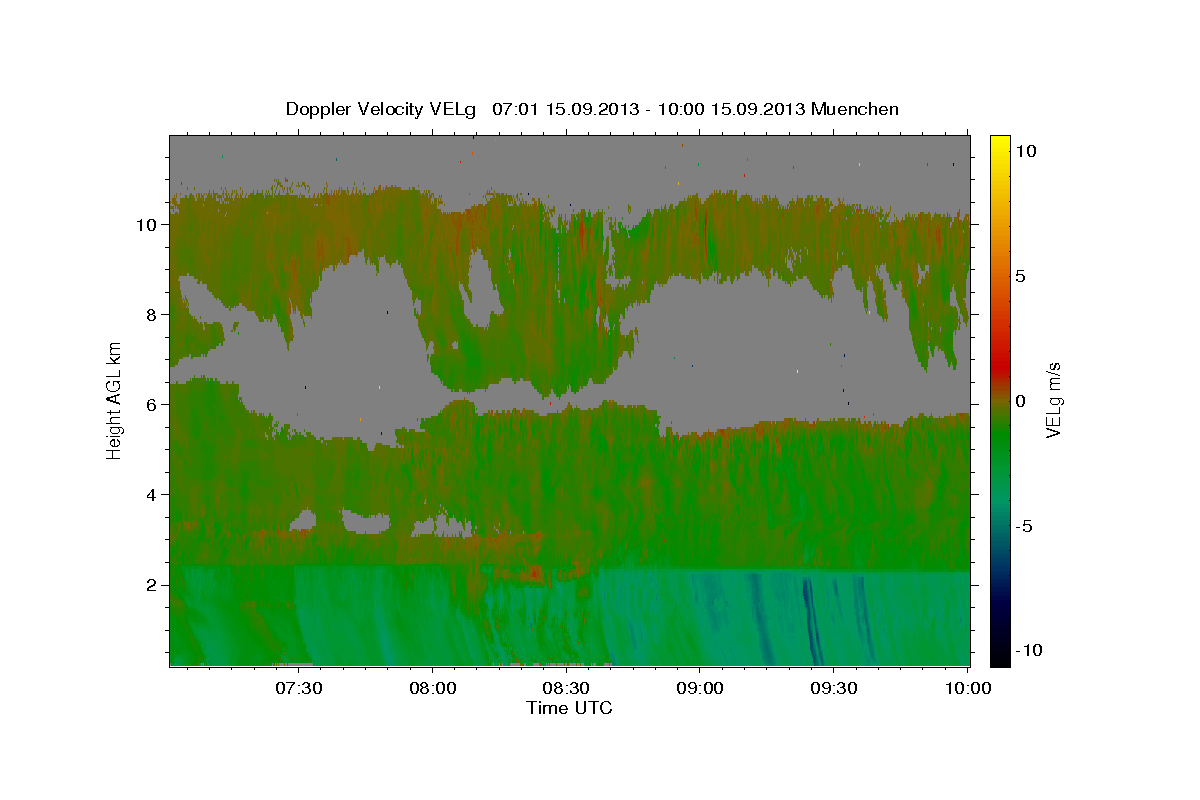Click the height tick label 2
The width and height of the screenshot is (1200, 800).
tap(154, 585)
